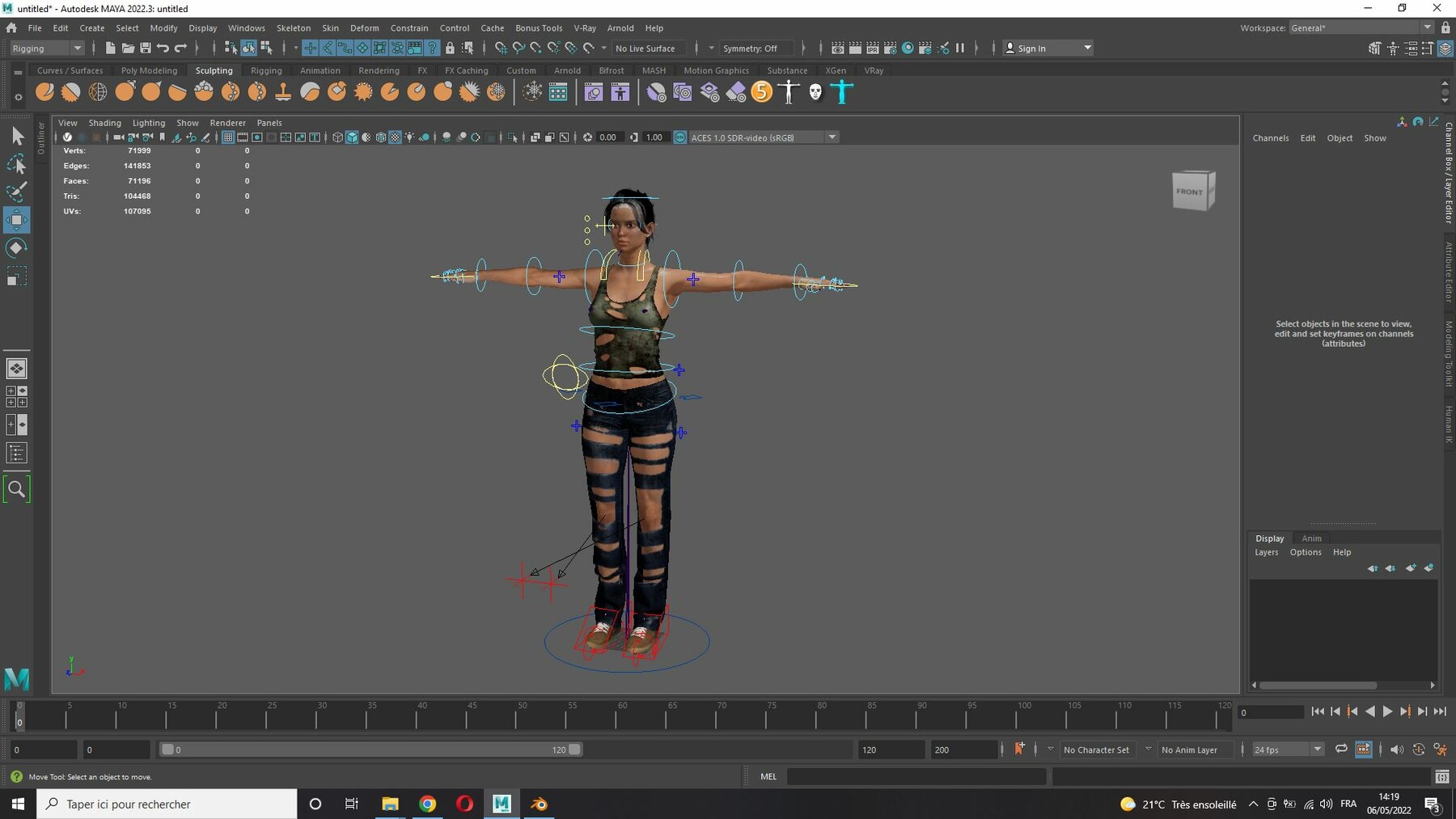This screenshot has width=1456, height=819.
Task: Create a new scene
Action: pos(110,49)
